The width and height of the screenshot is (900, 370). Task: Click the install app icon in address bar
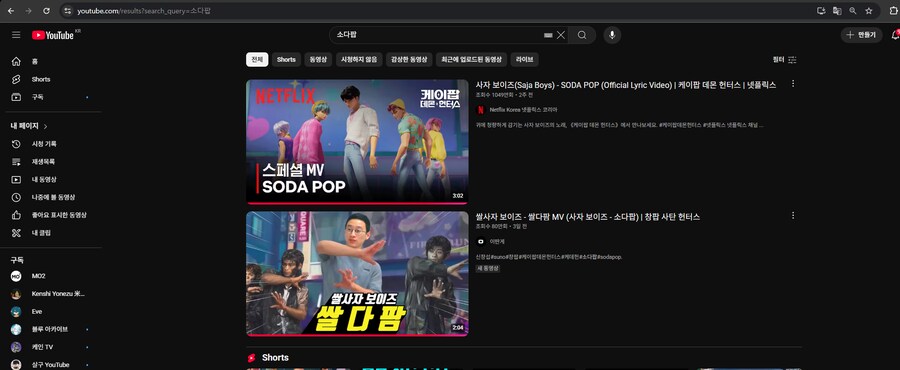(821, 10)
